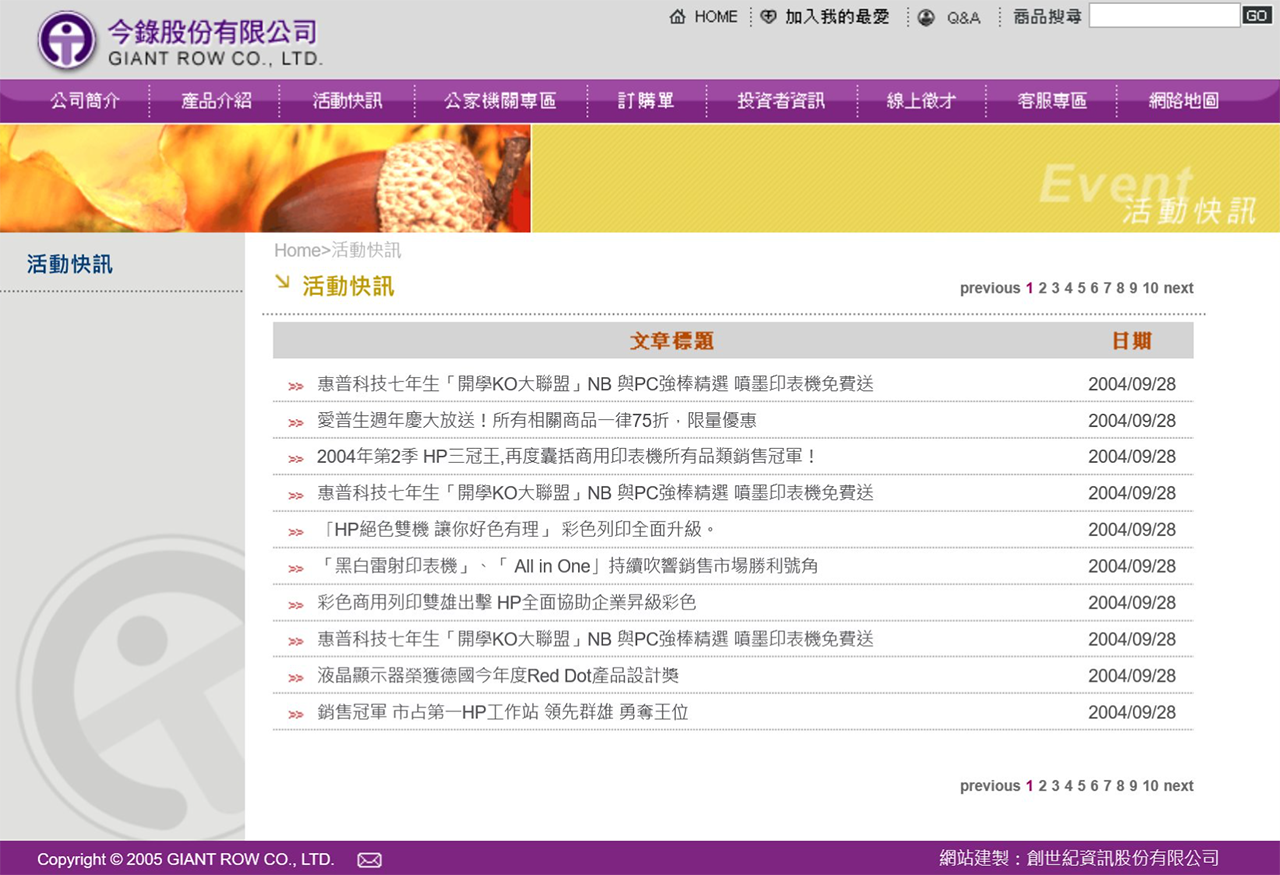Screen dimensions: 1280x875
Task: Click the 文章標題 column header
Action: coord(672,341)
